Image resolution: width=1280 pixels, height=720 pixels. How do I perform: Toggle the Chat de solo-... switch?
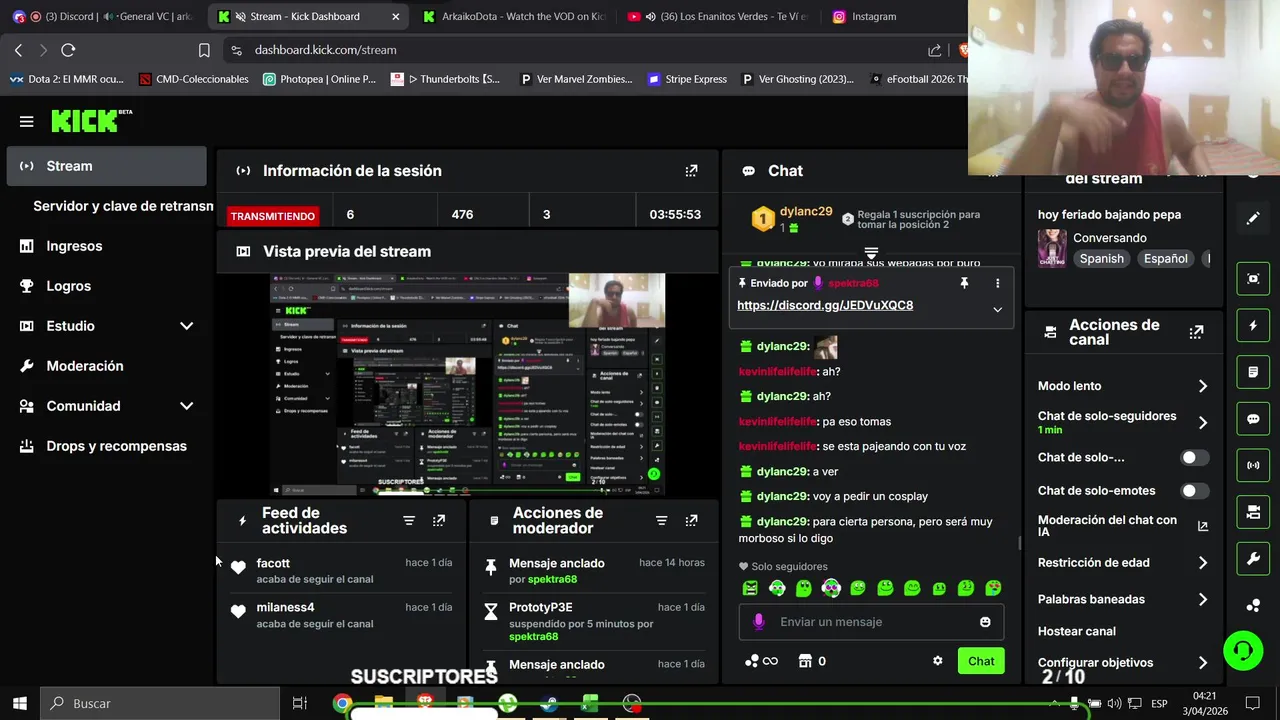[x=1195, y=458]
